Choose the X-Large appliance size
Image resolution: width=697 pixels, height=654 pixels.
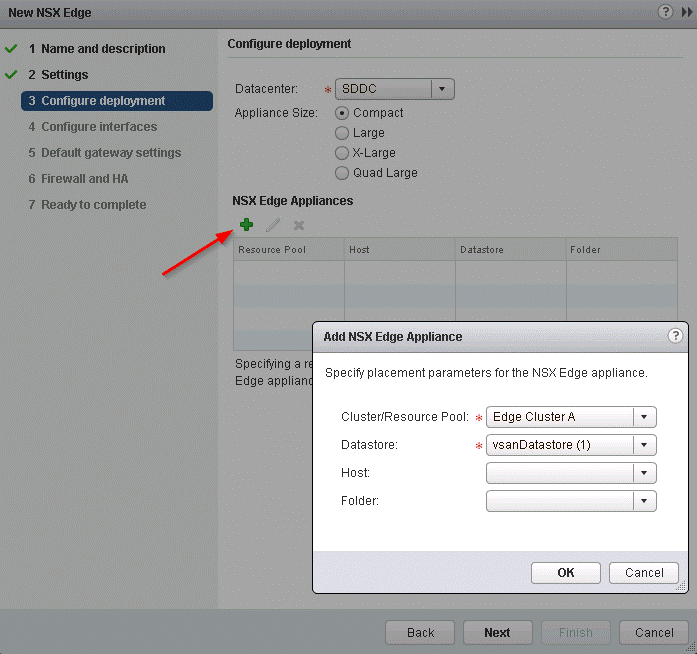click(342, 153)
